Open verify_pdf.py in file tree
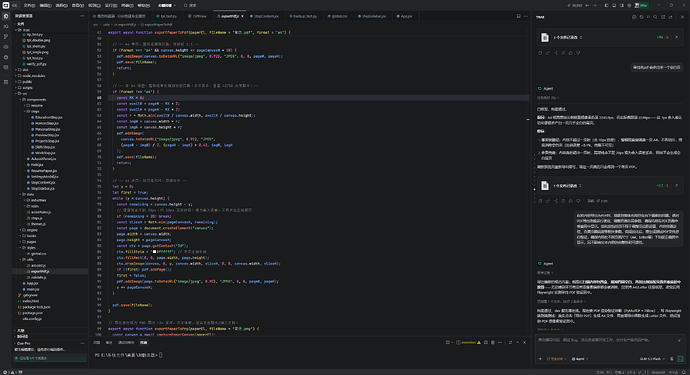The width and height of the screenshot is (690, 375). (x=37, y=64)
